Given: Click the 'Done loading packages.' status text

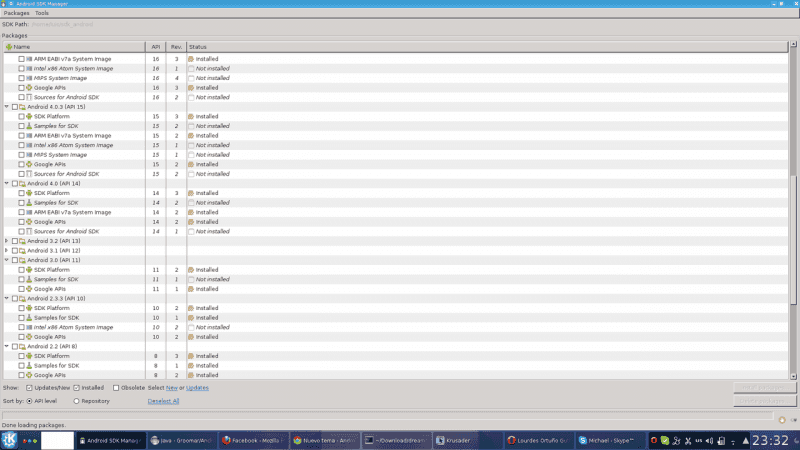Looking at the screenshot, I should [34, 425].
